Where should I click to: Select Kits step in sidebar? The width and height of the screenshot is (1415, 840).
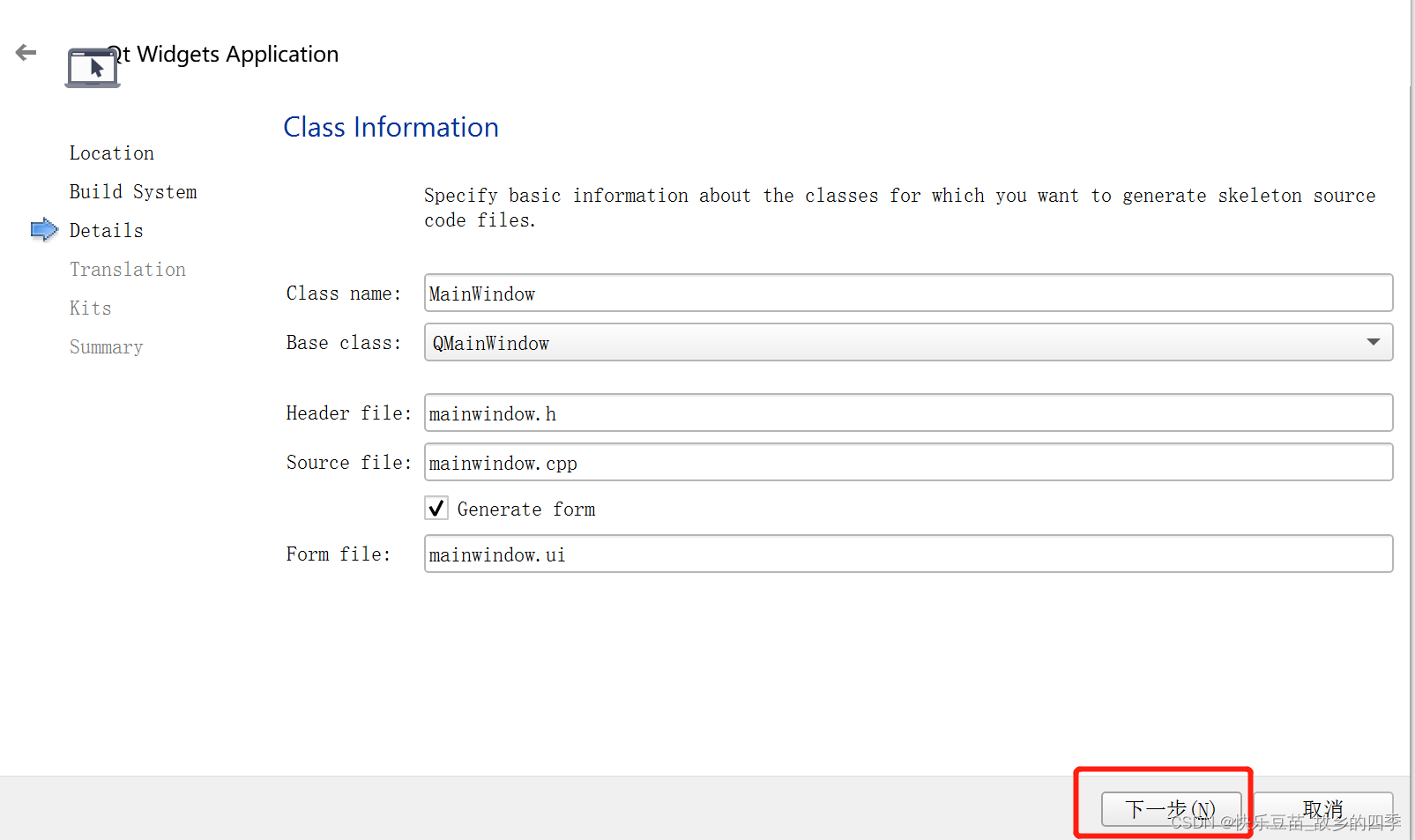[91, 308]
